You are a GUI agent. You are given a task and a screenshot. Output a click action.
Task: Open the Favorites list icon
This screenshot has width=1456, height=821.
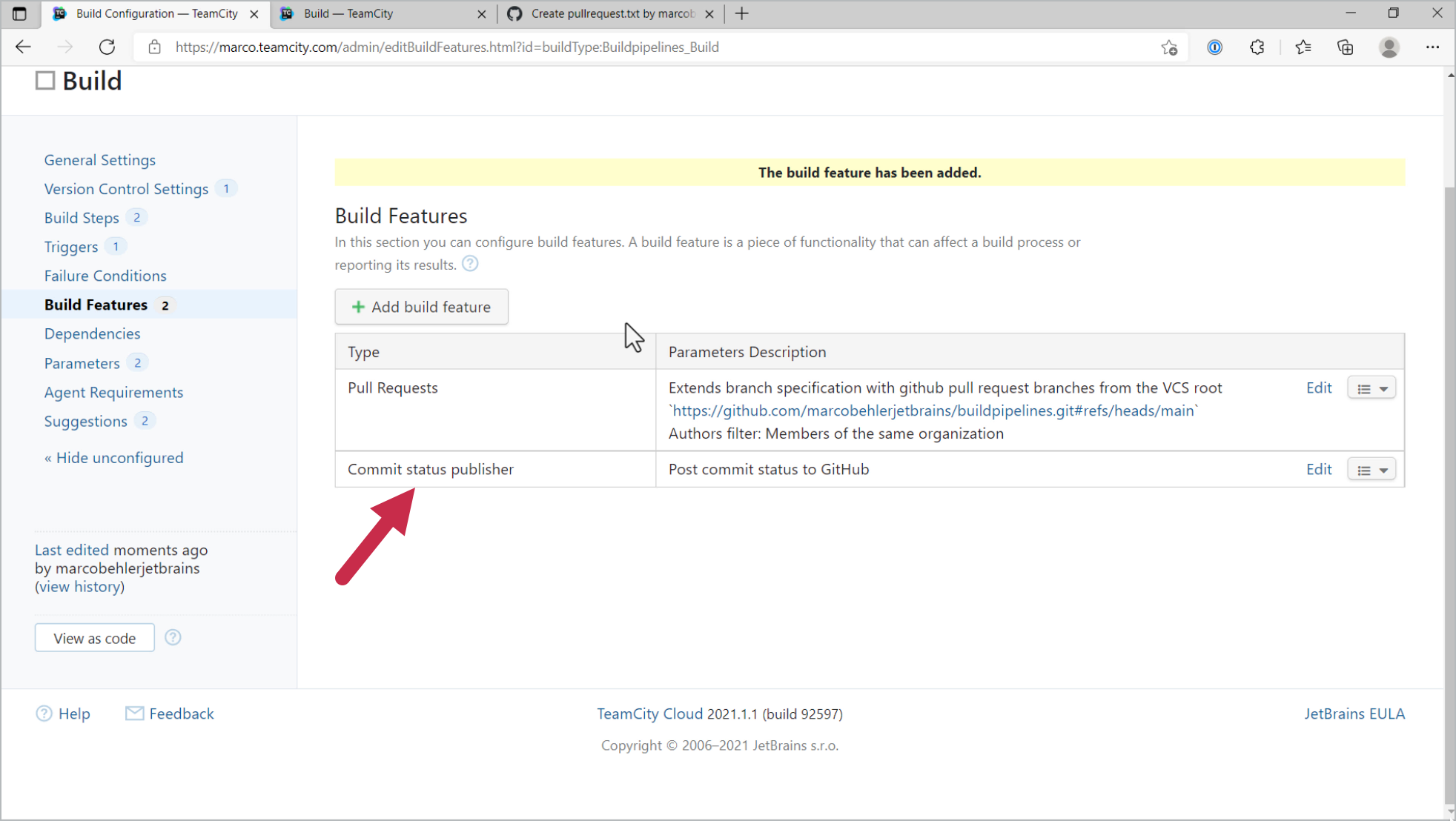coord(1304,47)
